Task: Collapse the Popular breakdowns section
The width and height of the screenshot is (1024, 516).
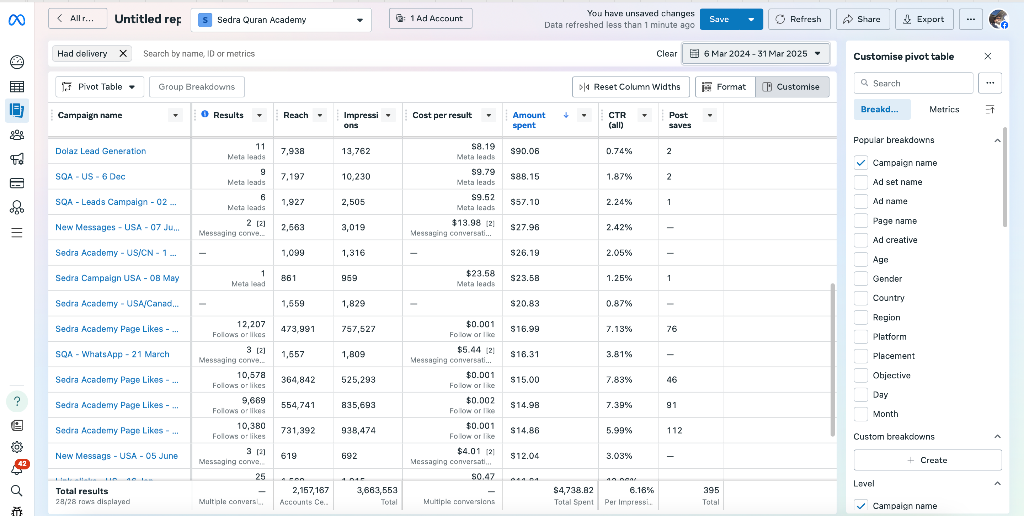Action: pos(997,140)
